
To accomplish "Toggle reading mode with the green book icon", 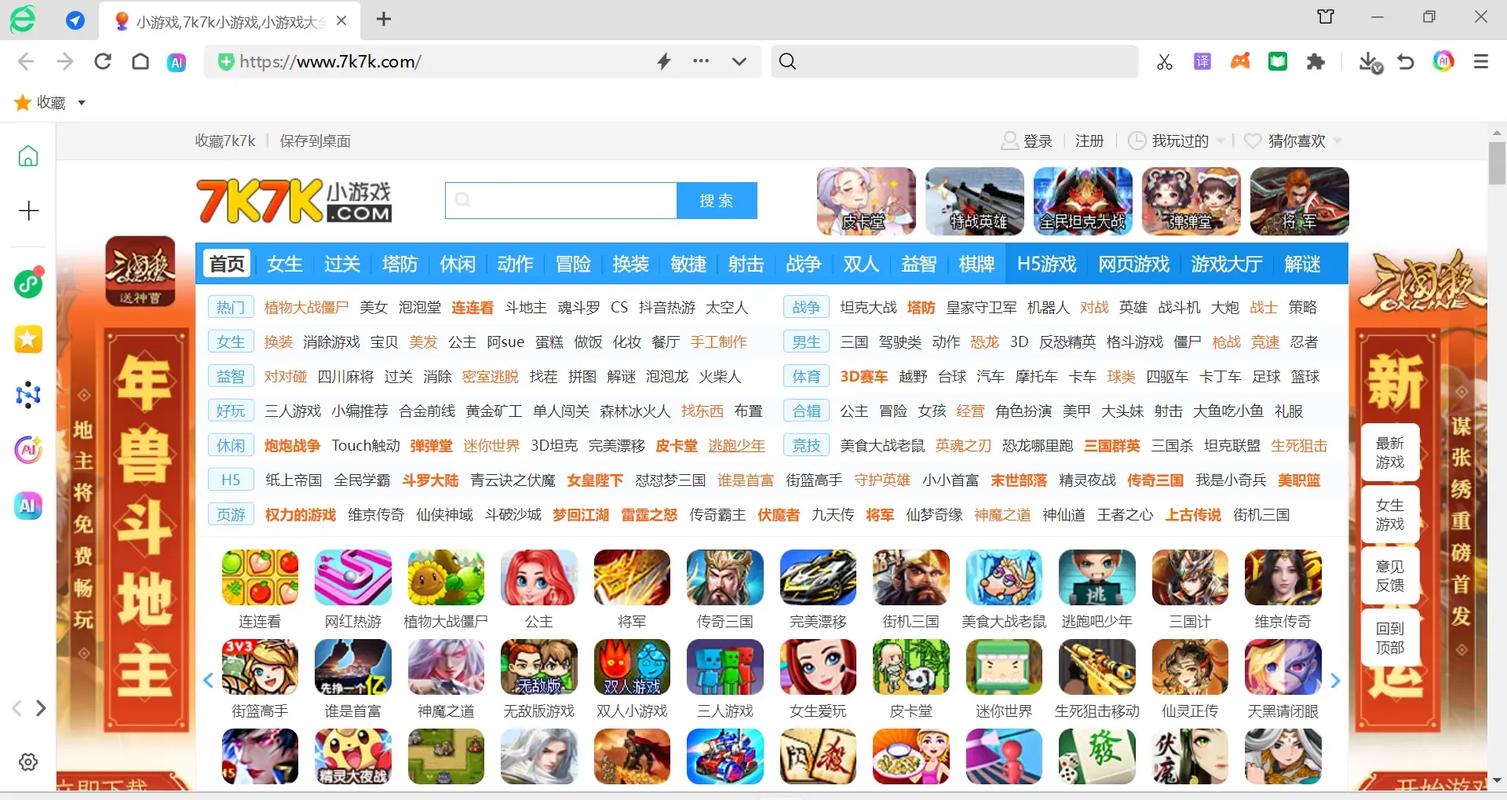I will pyautogui.click(x=1277, y=61).
